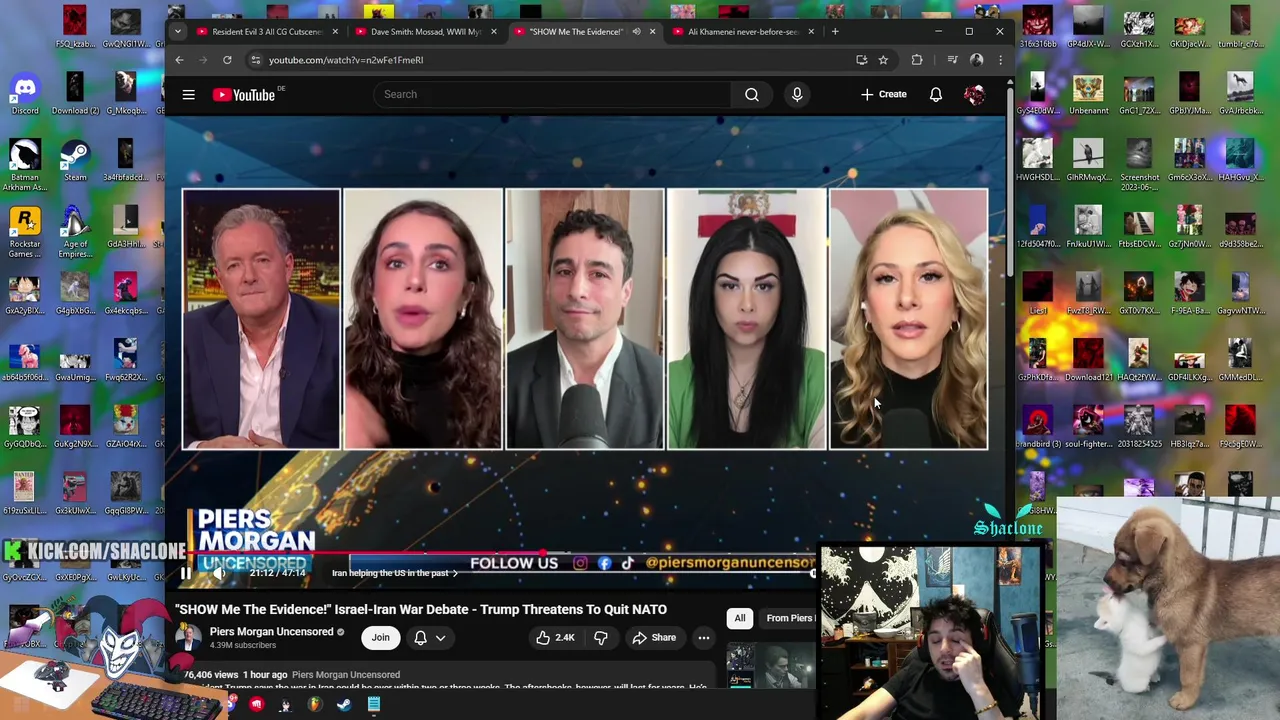The width and height of the screenshot is (1280, 720).
Task: Click the YouTube page vertical scrollbar
Action: pos(1010,182)
